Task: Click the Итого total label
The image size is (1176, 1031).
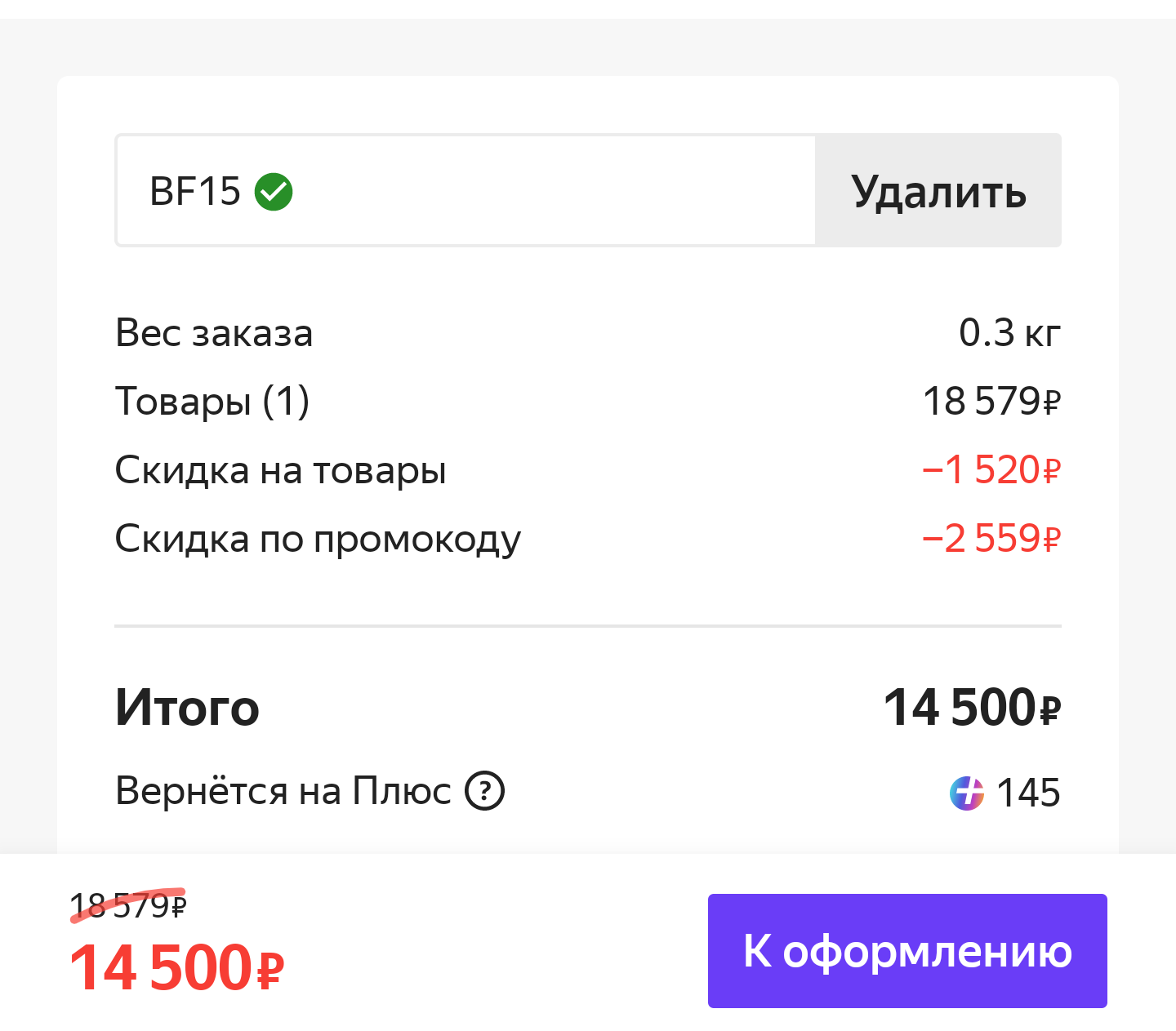Action: (187, 707)
